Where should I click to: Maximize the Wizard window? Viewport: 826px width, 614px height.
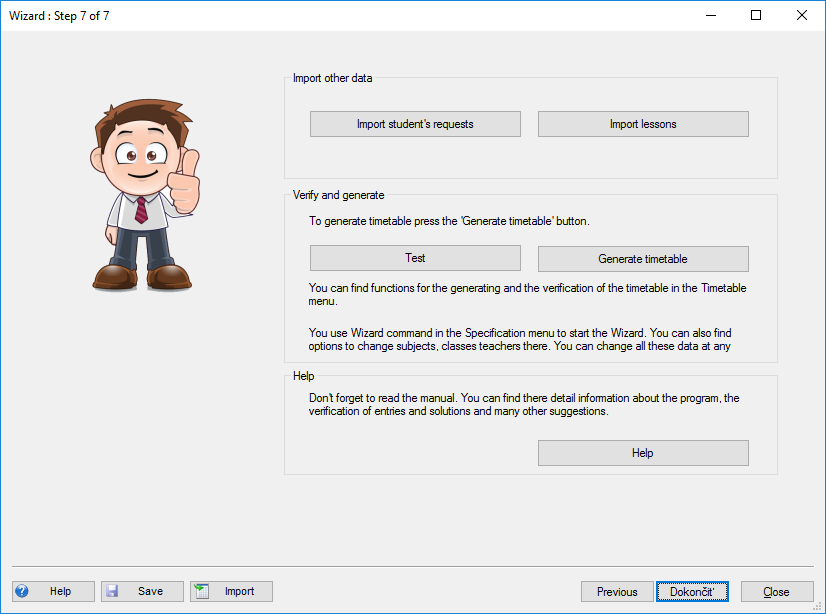click(x=756, y=15)
